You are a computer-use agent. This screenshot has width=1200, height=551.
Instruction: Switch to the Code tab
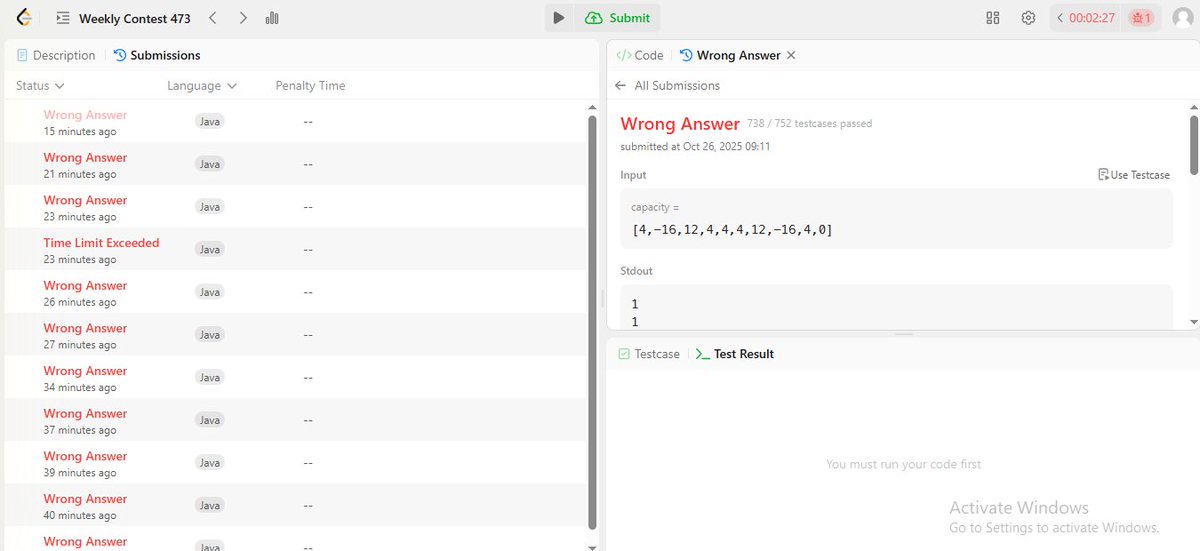coord(640,56)
